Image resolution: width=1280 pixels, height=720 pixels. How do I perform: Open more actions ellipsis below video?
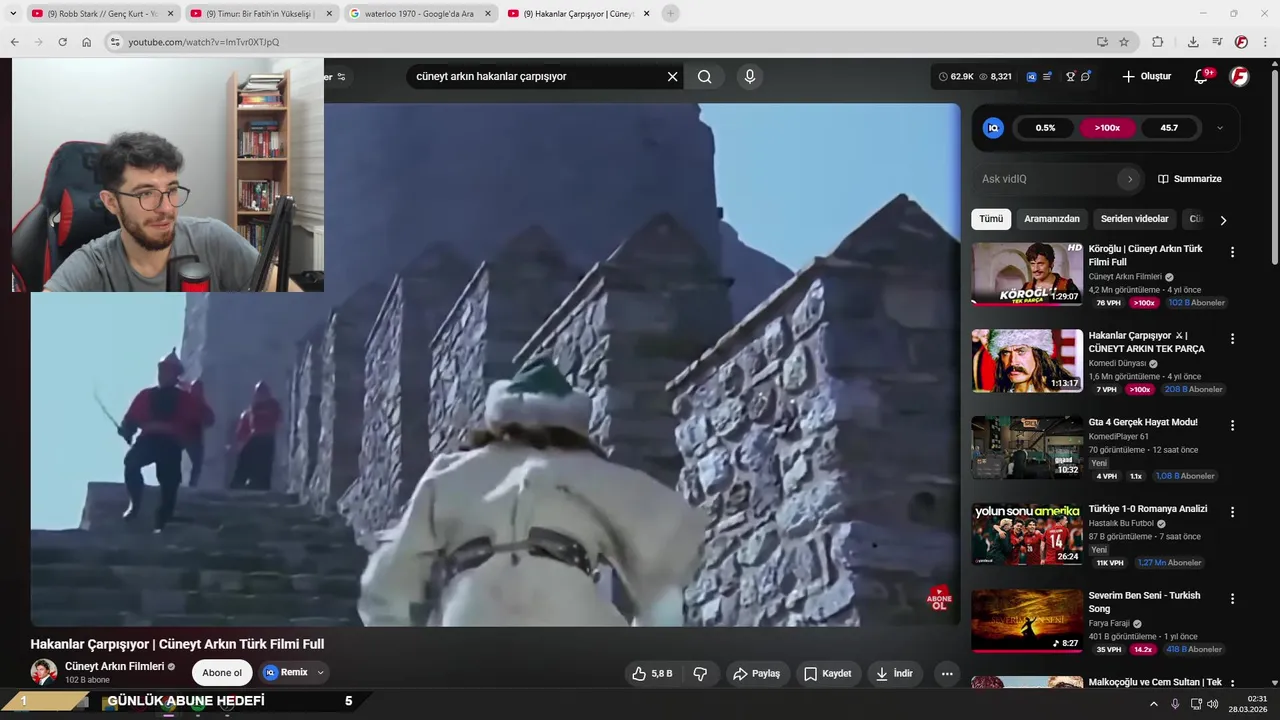click(947, 674)
